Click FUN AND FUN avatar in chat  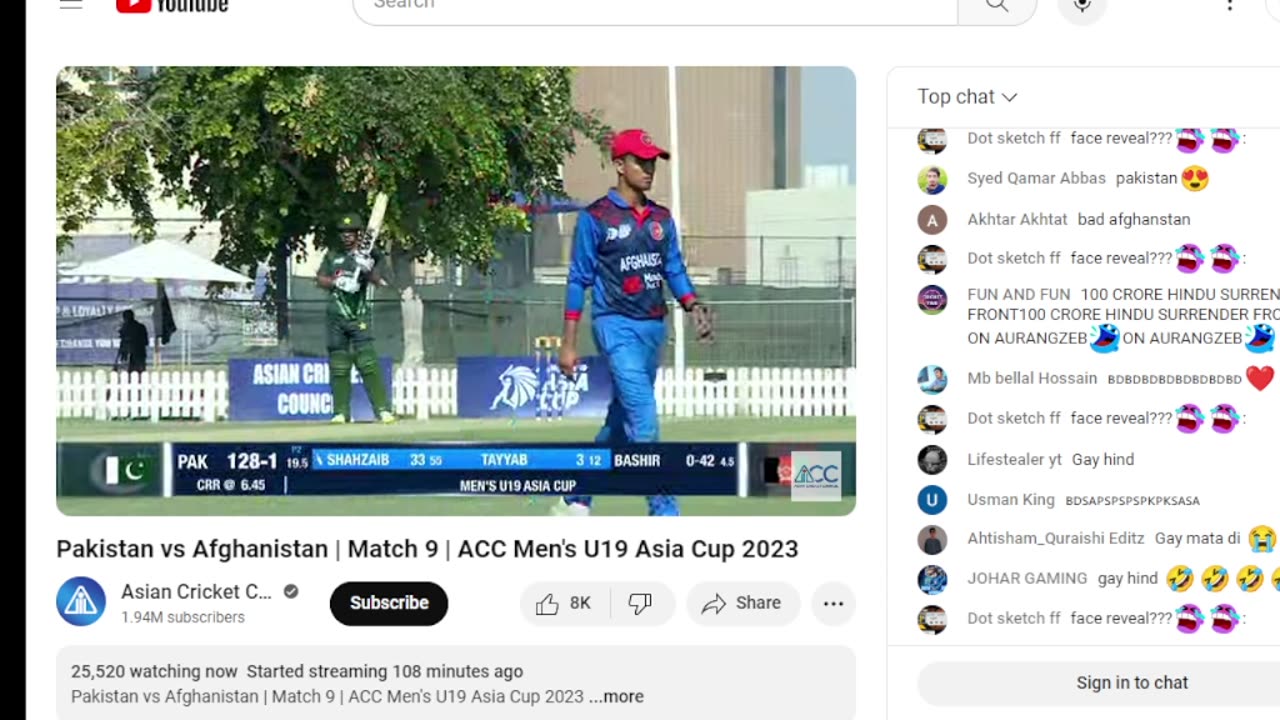932,300
